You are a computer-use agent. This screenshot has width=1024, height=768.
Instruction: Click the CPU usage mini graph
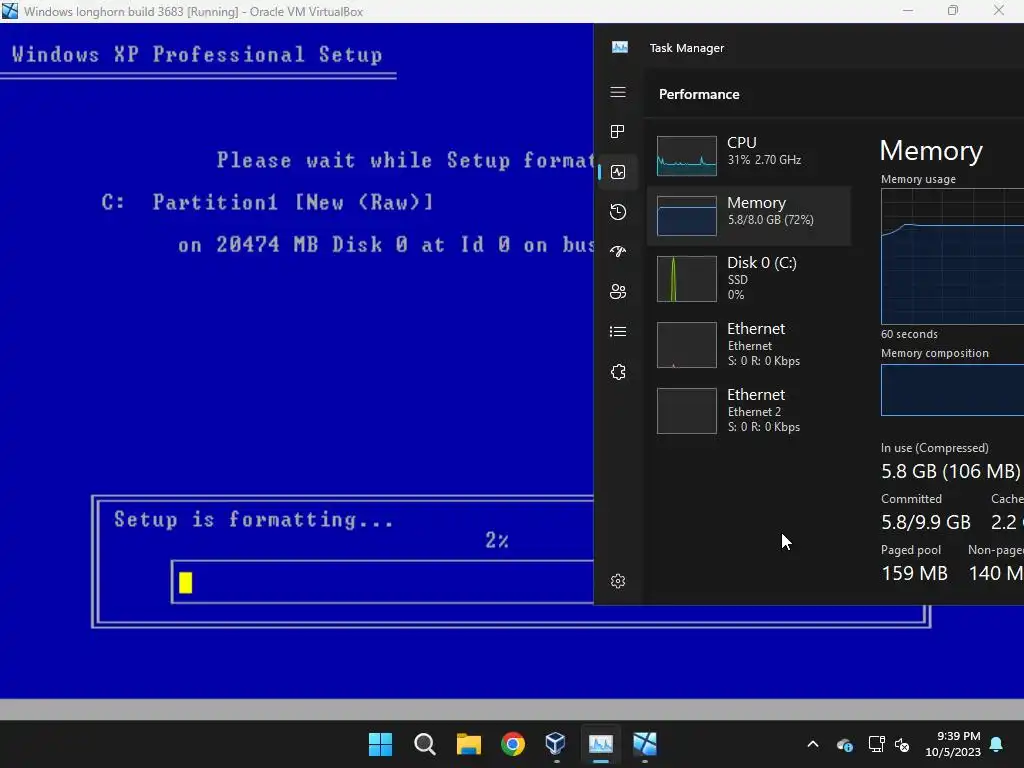coord(686,156)
